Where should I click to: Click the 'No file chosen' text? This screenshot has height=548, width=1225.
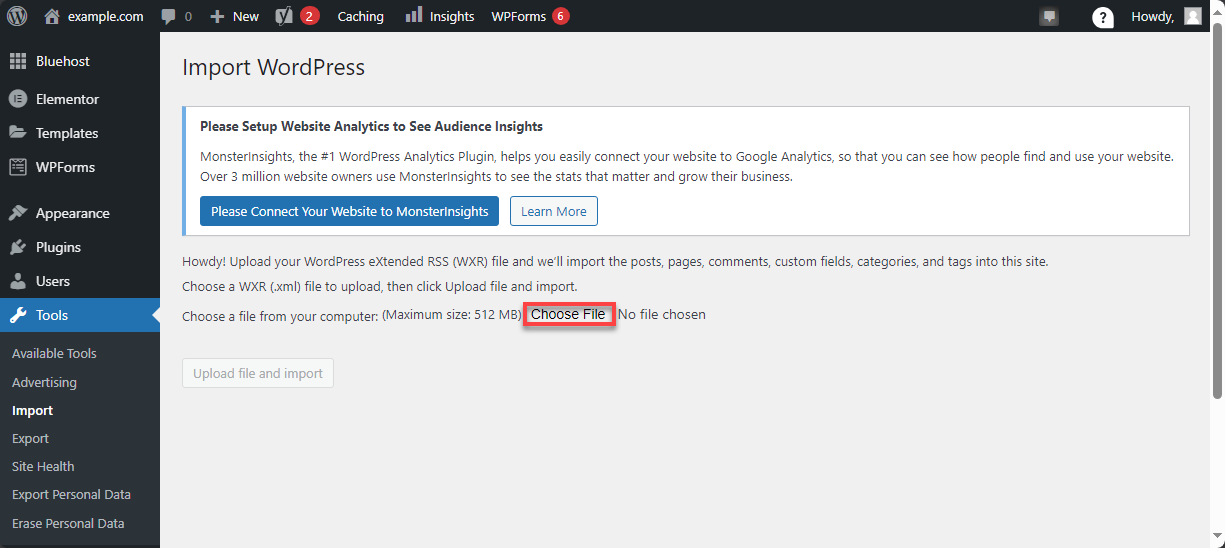(662, 314)
